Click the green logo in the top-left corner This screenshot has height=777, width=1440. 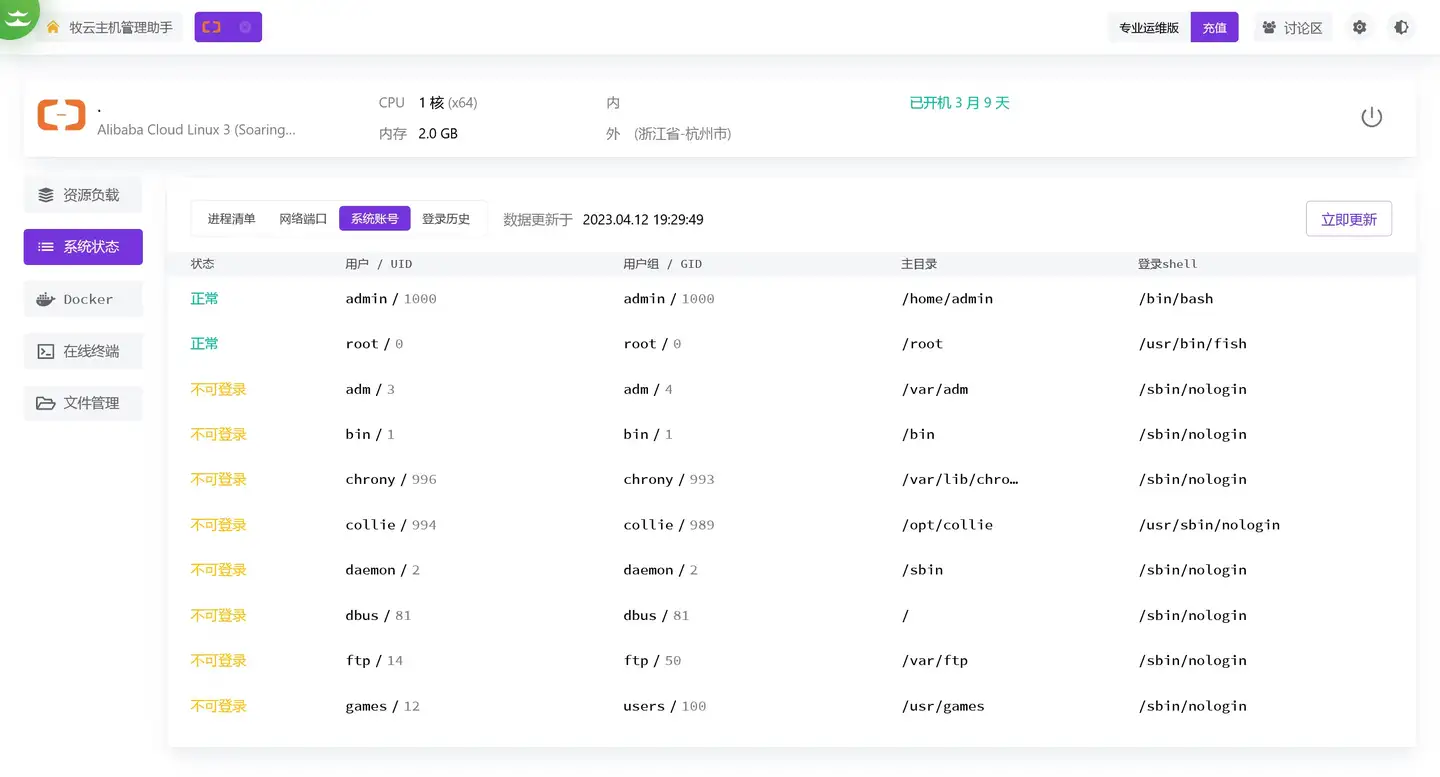[17, 15]
